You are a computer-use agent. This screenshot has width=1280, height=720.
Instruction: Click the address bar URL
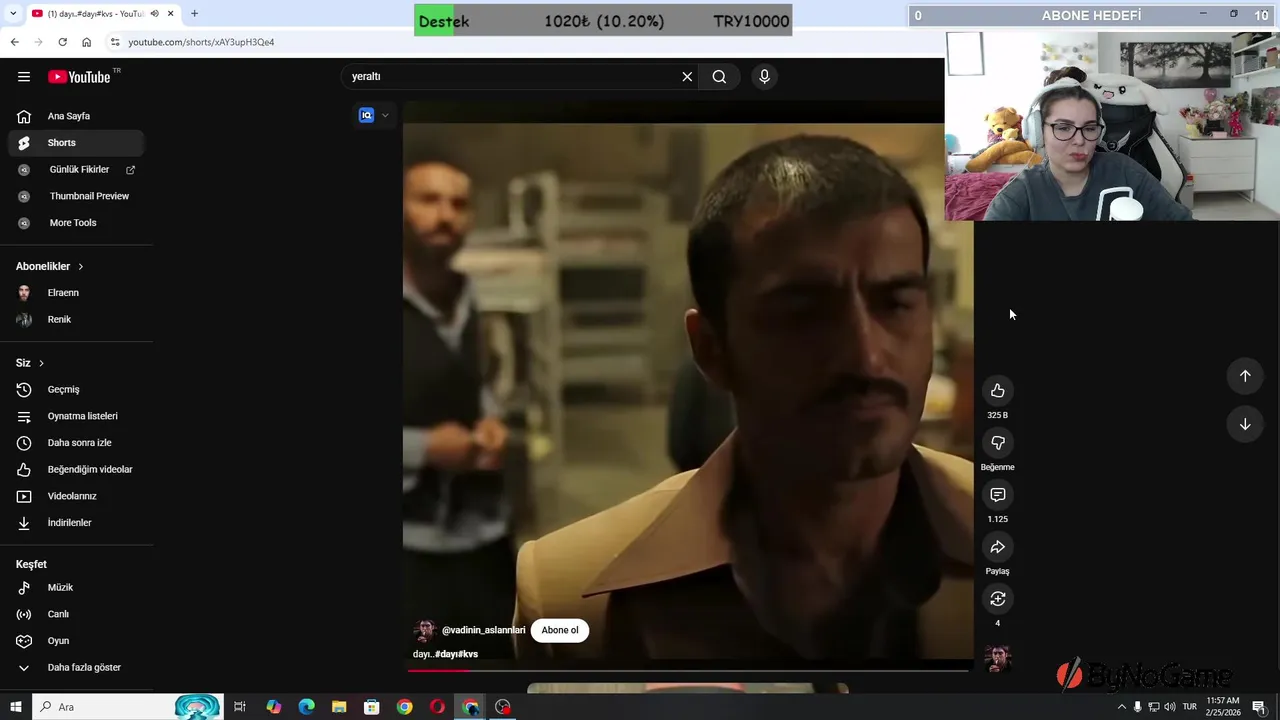tap(201, 42)
